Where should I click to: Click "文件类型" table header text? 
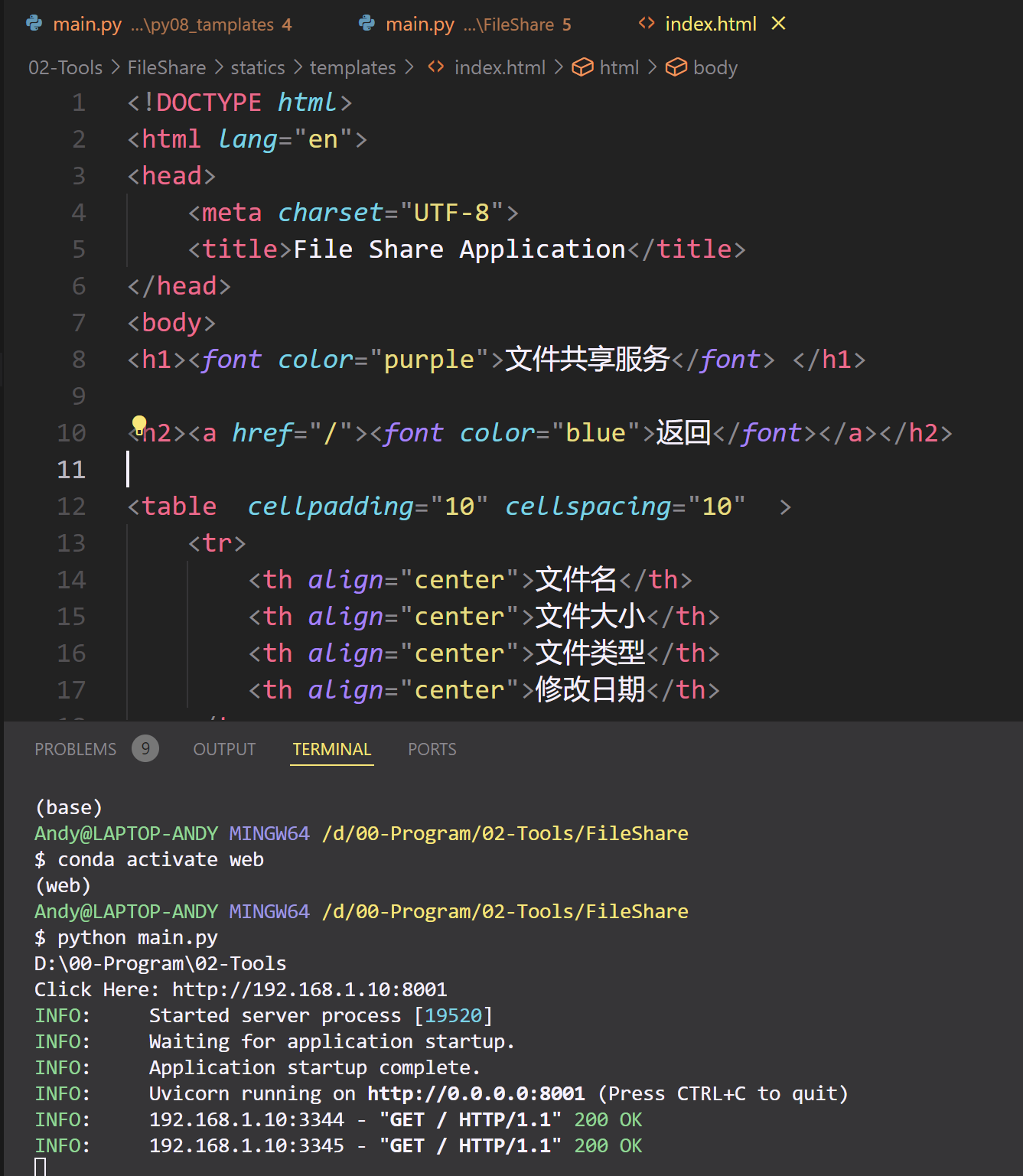[x=590, y=653]
